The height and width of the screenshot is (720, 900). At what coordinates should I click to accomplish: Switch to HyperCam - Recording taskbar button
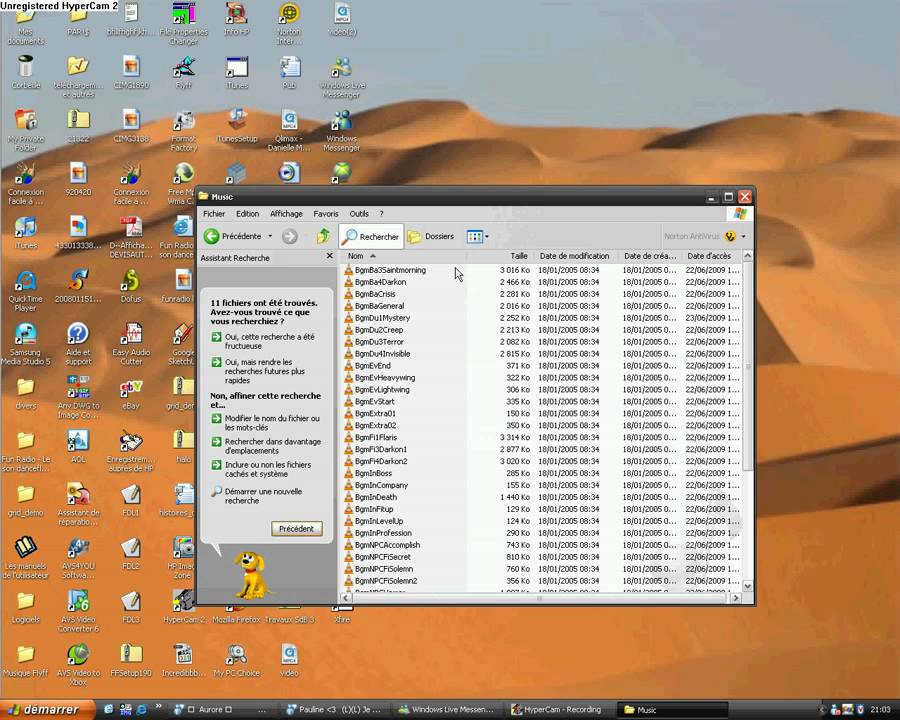[x=558, y=710]
